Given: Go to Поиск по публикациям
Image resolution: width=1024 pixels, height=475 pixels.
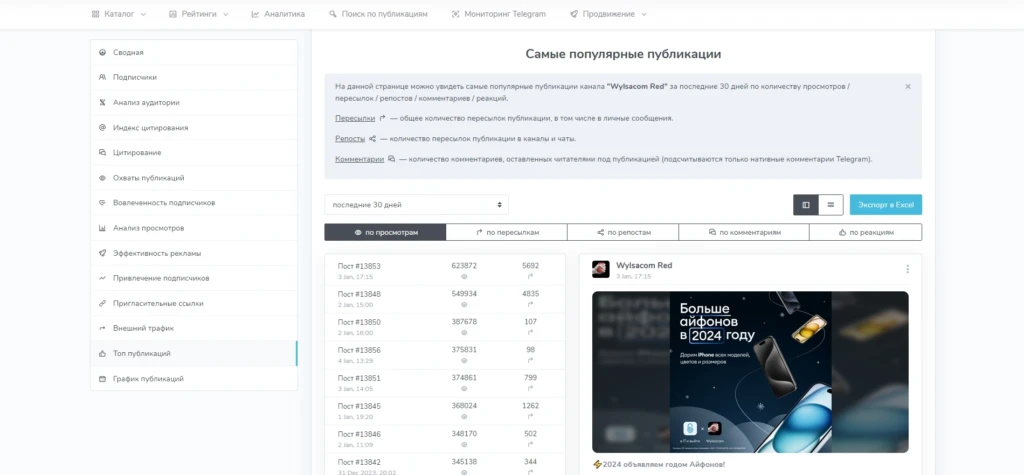Looking at the screenshot, I should [x=378, y=14].
